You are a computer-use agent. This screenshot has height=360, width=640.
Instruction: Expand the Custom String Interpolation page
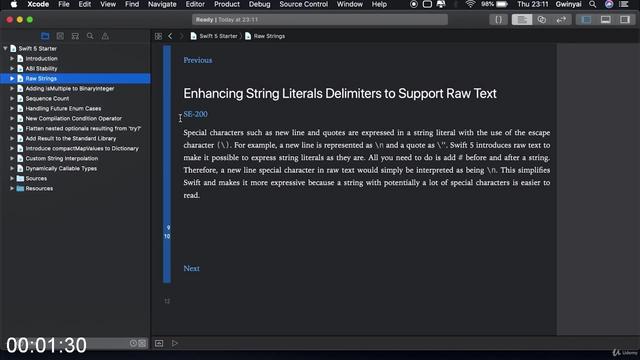click(12, 158)
